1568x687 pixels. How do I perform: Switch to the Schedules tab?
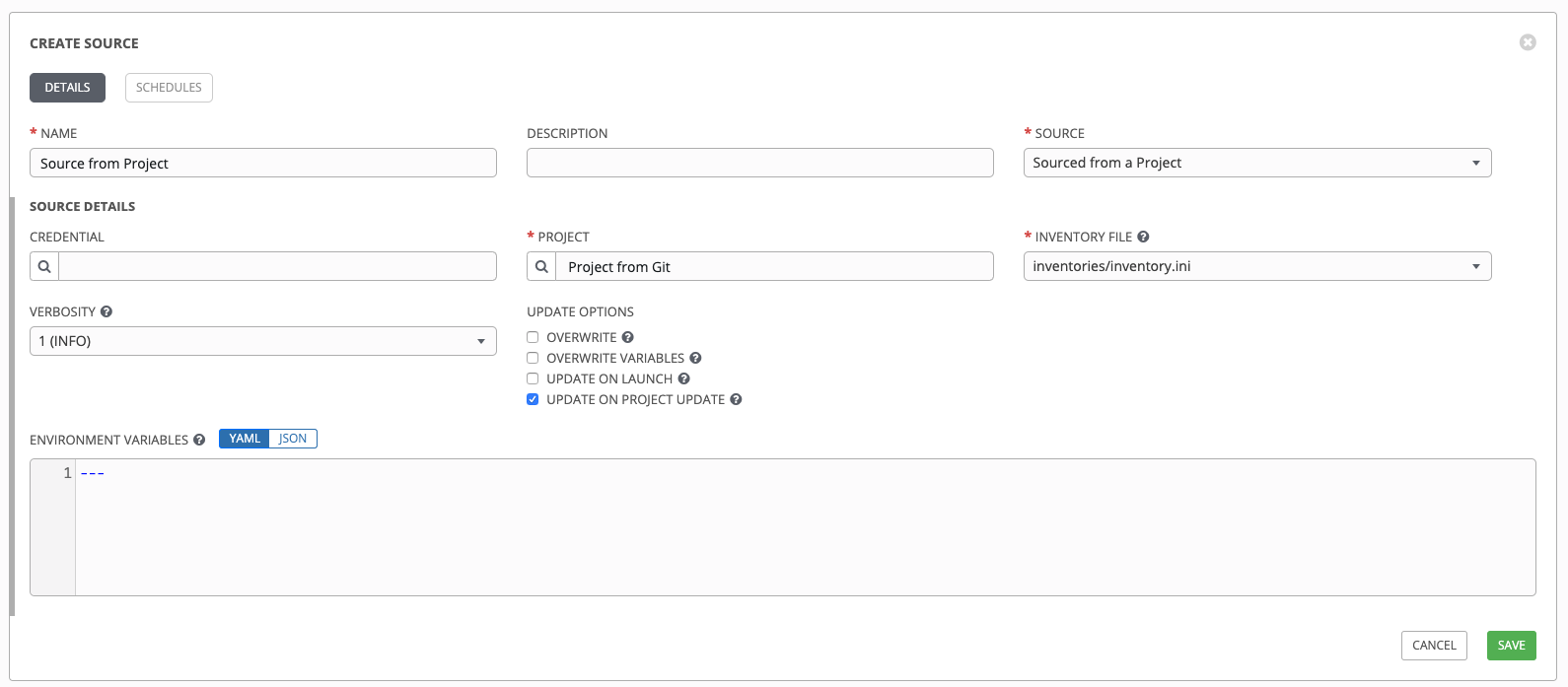[x=169, y=88]
